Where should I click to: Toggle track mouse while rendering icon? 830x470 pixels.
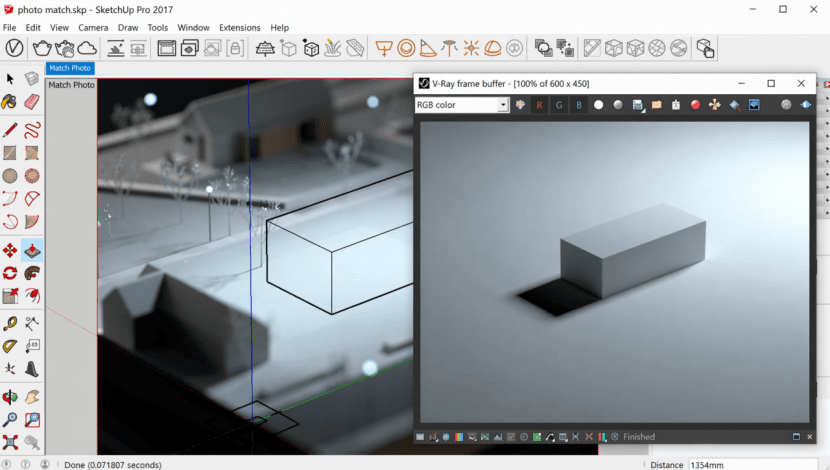click(x=715, y=105)
